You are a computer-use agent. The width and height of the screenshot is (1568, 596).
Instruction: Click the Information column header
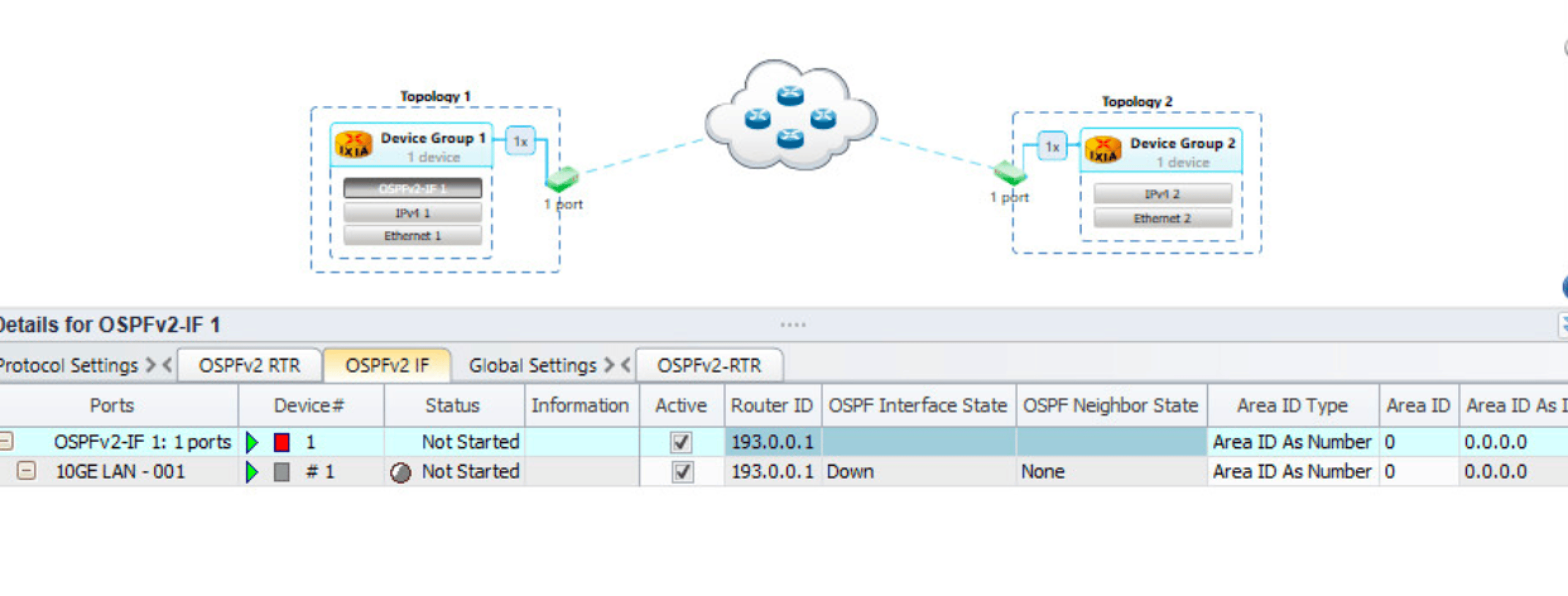pos(581,405)
